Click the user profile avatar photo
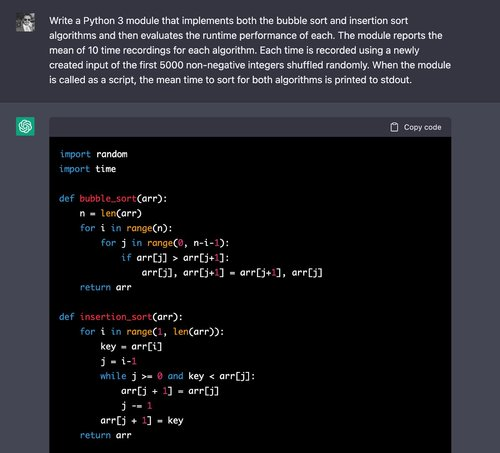Image resolution: width=500 pixels, height=453 pixels. [x=25, y=22]
